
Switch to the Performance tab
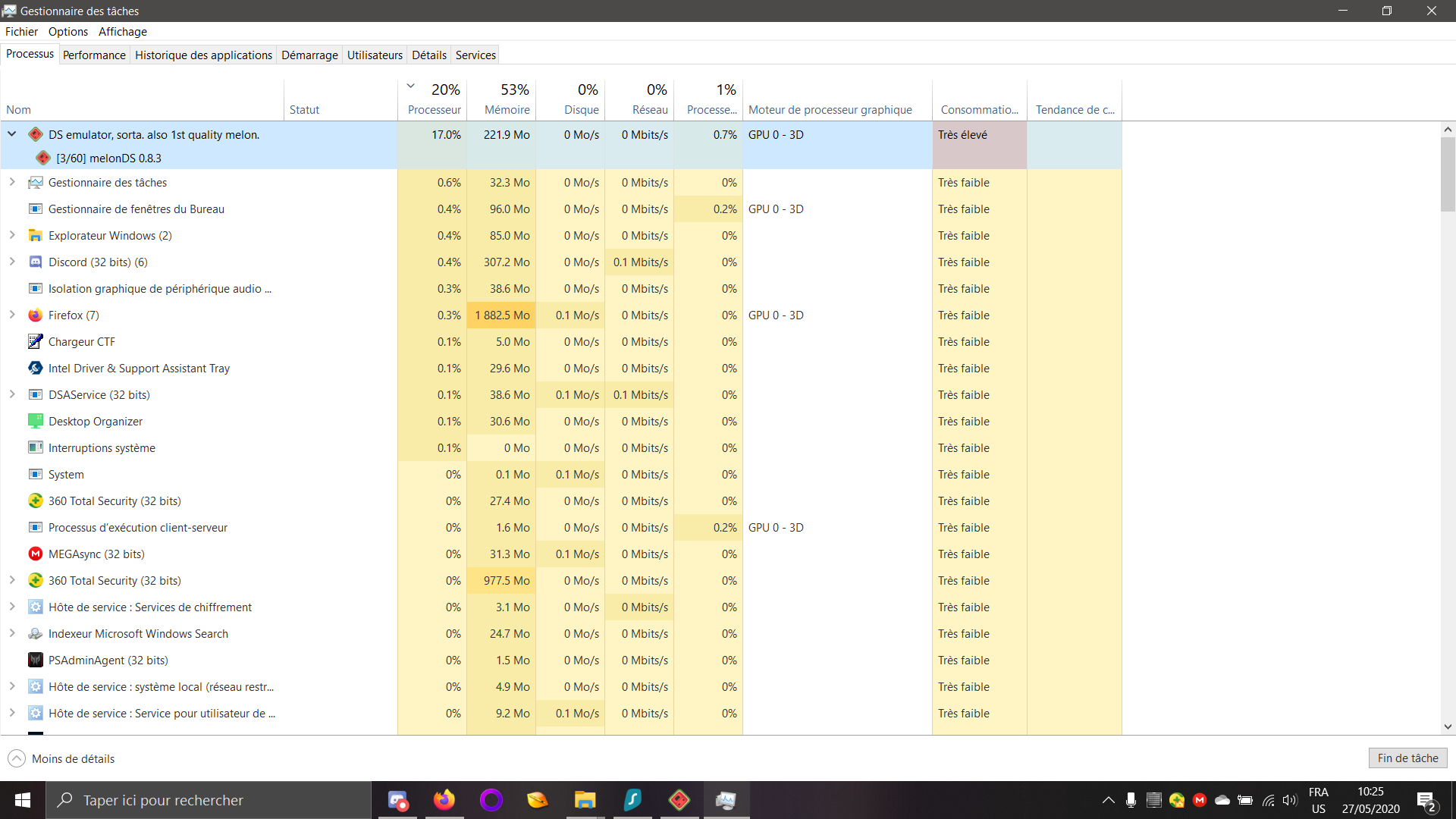pos(94,55)
